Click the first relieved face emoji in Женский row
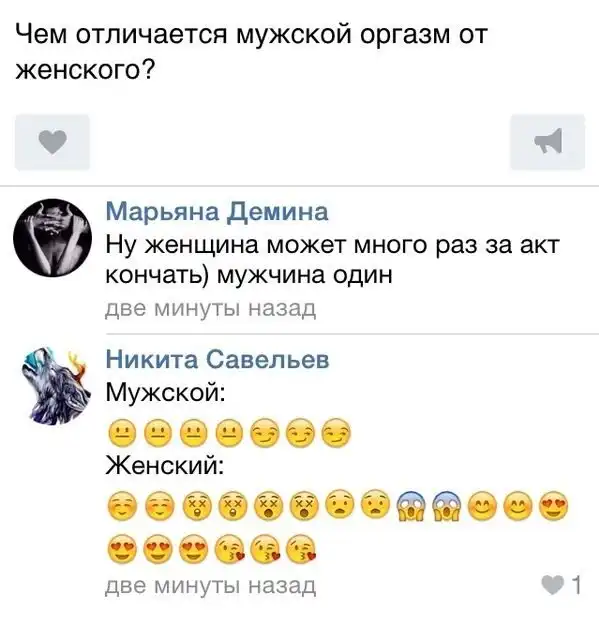The width and height of the screenshot is (599, 641). point(122,506)
